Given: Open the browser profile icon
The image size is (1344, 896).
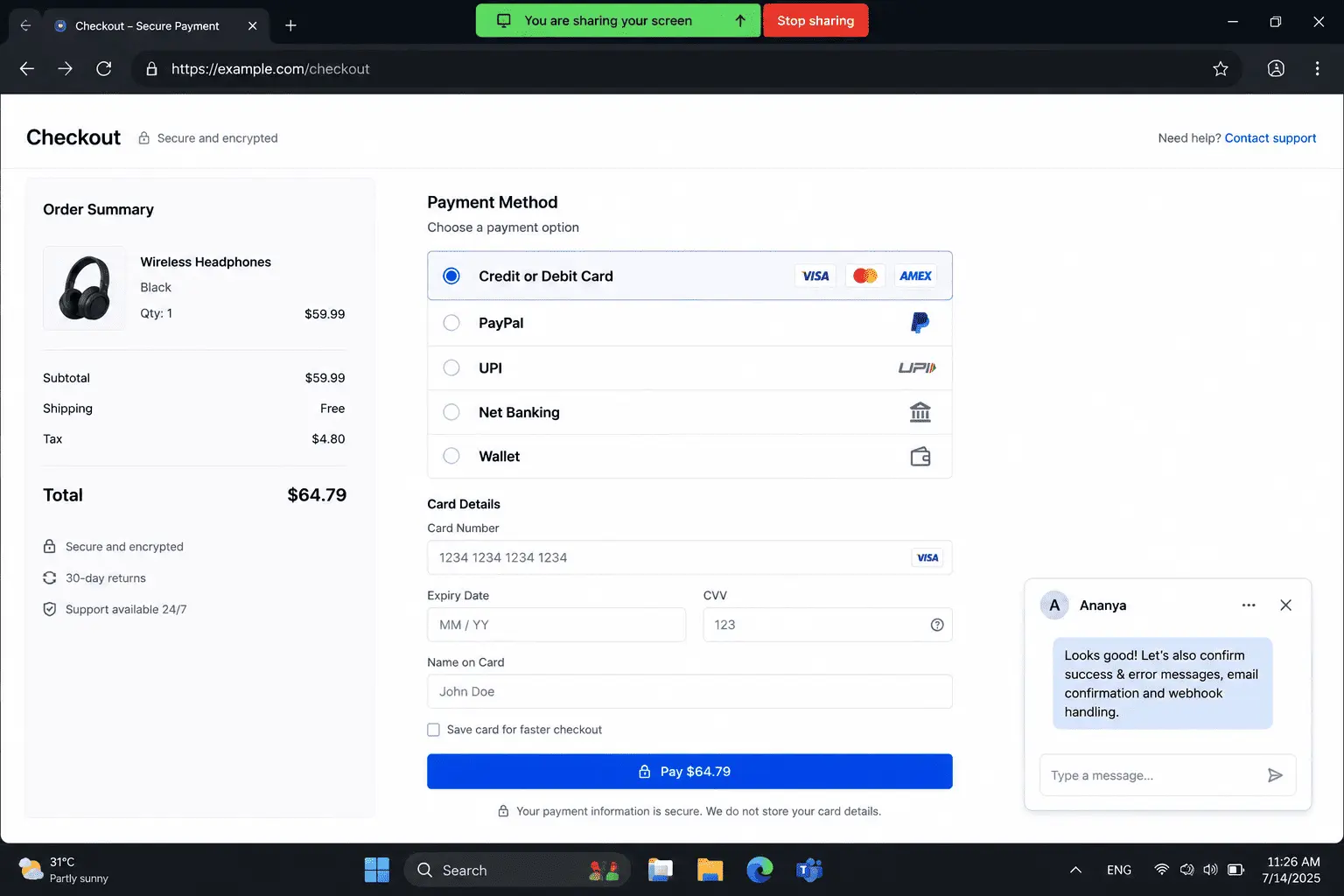Looking at the screenshot, I should (x=1276, y=68).
